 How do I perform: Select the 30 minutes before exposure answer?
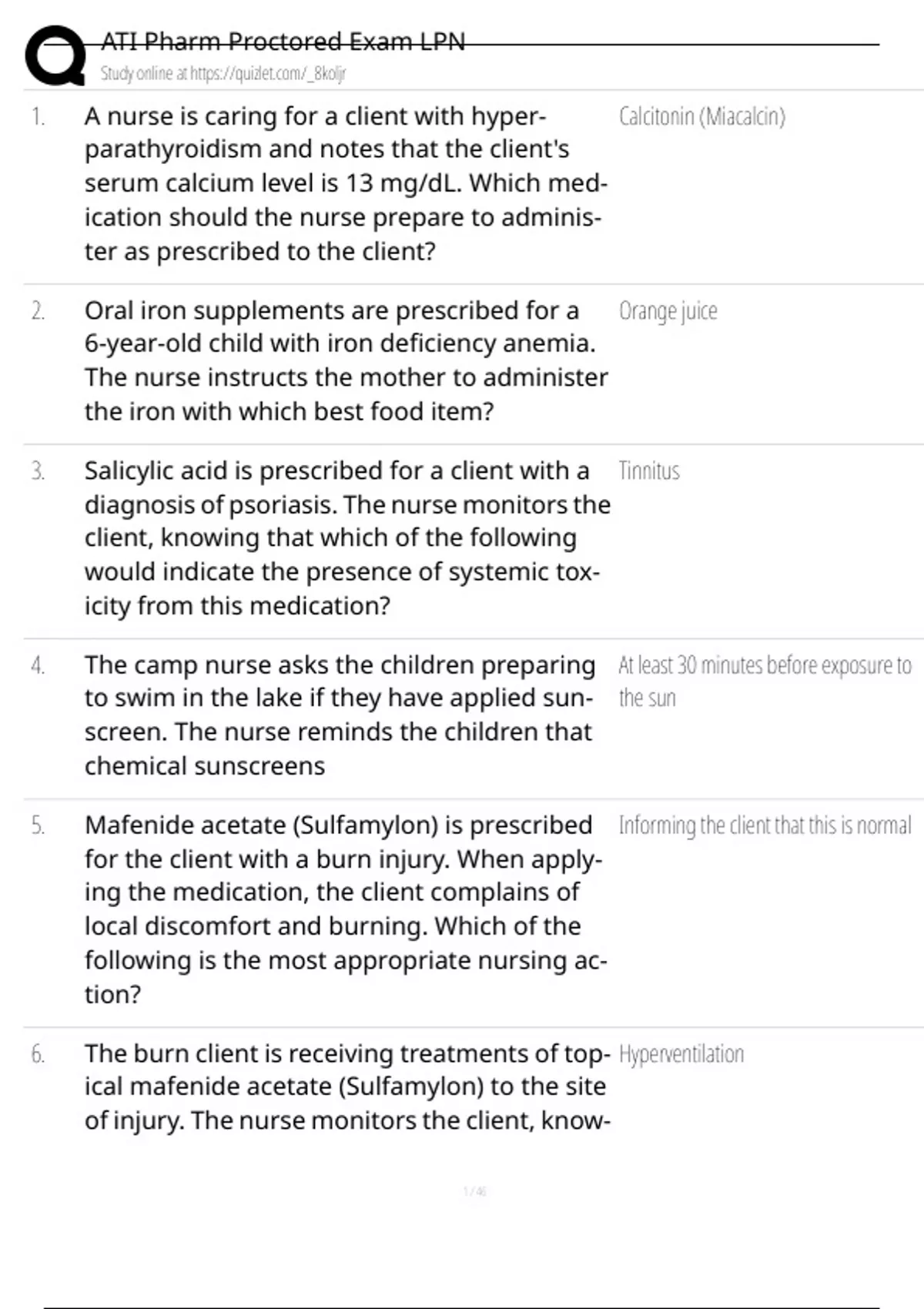[x=764, y=681]
